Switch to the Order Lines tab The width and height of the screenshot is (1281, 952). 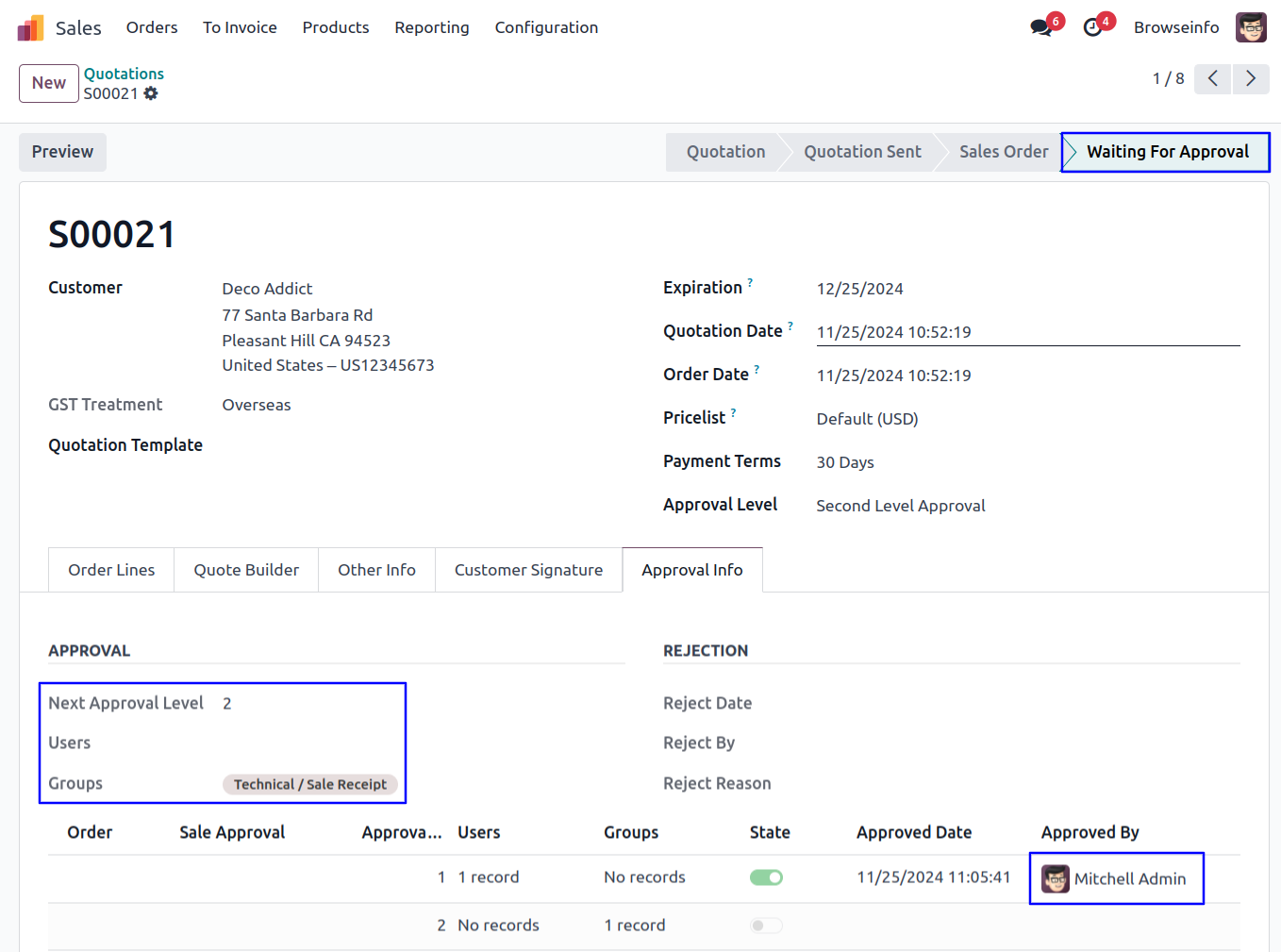(111, 570)
